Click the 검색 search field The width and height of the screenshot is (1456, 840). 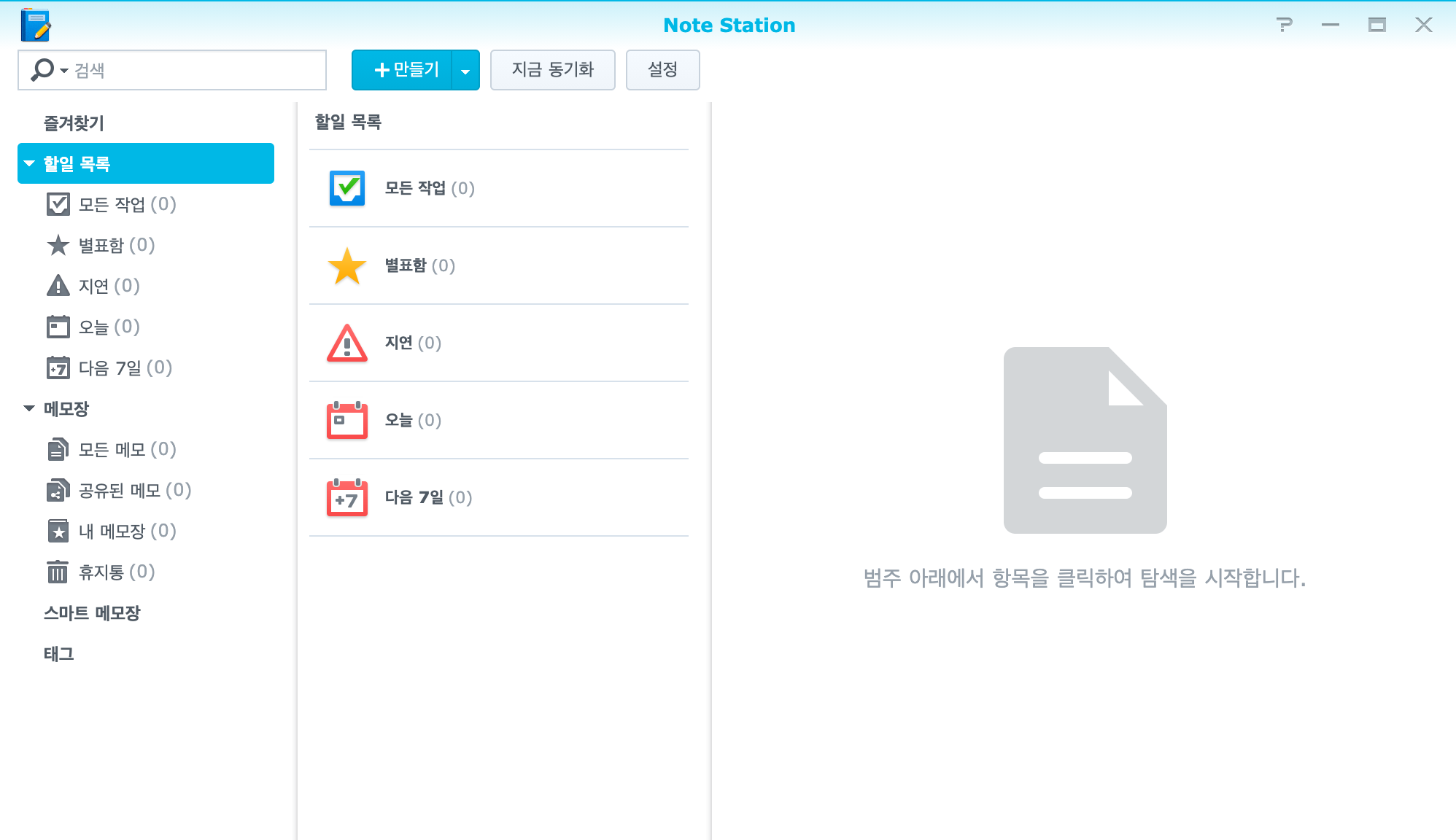(x=197, y=70)
